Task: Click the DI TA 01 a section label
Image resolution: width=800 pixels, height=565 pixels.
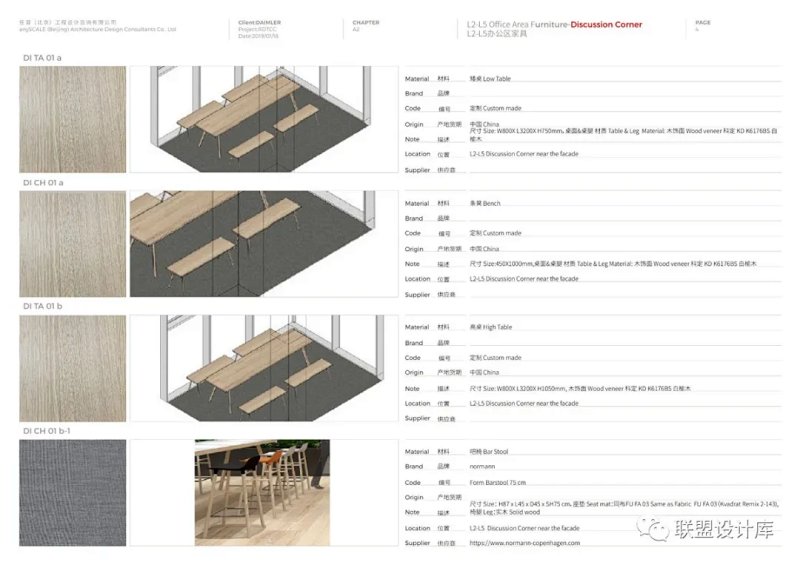Action: pyautogui.click(x=42, y=58)
